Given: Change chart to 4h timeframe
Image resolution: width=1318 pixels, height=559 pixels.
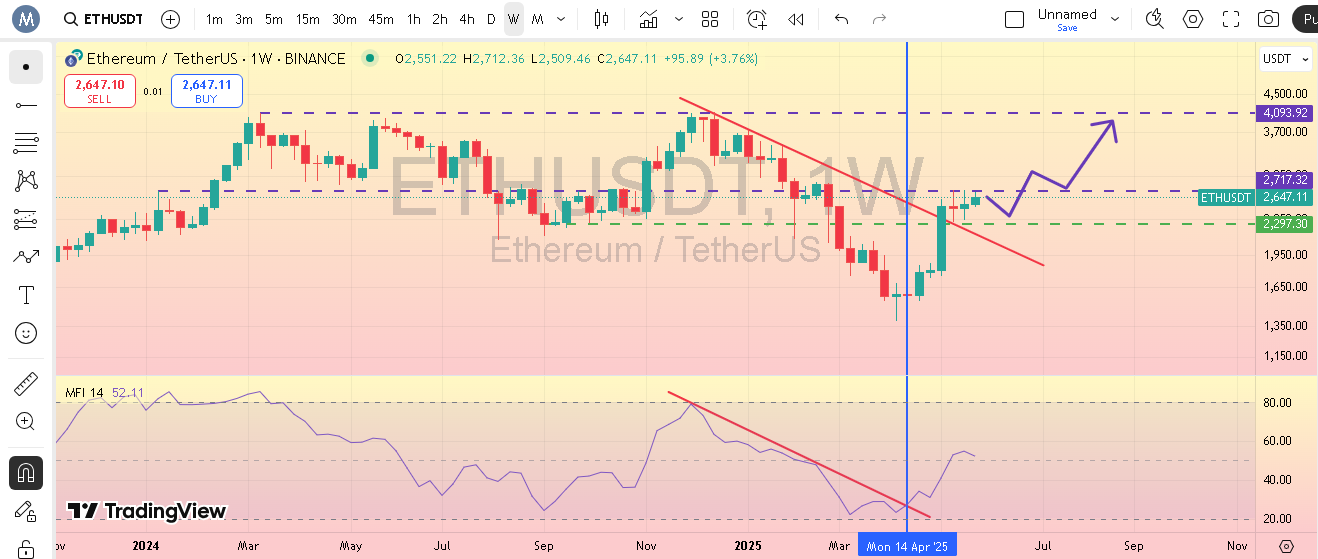Looking at the screenshot, I should (x=467, y=19).
